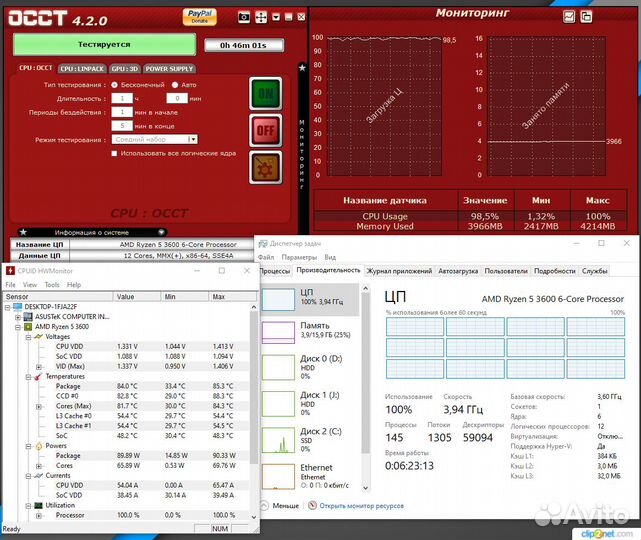Image resolution: width=641 pixels, height=540 pixels.
Task: Open the Журнал приложений tab
Action: click(x=399, y=271)
